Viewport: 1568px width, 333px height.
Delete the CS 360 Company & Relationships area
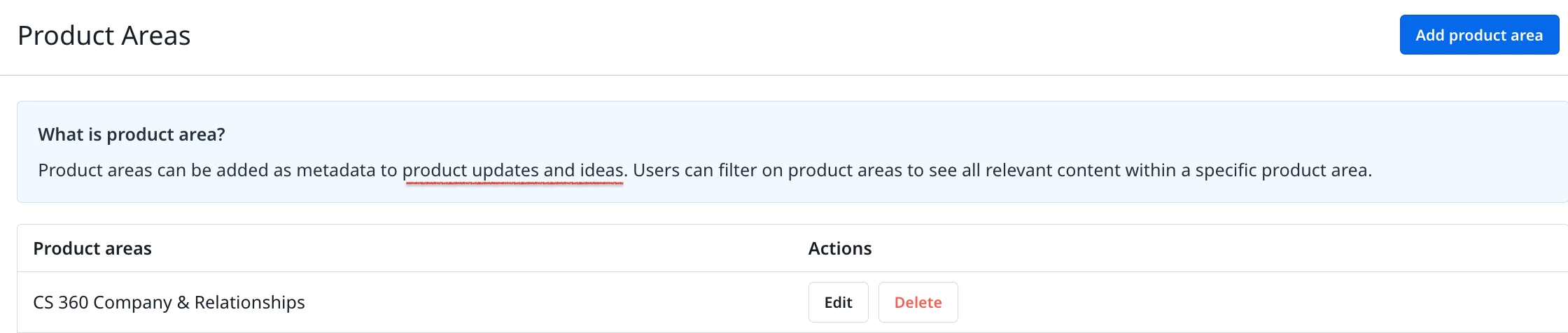(x=918, y=302)
